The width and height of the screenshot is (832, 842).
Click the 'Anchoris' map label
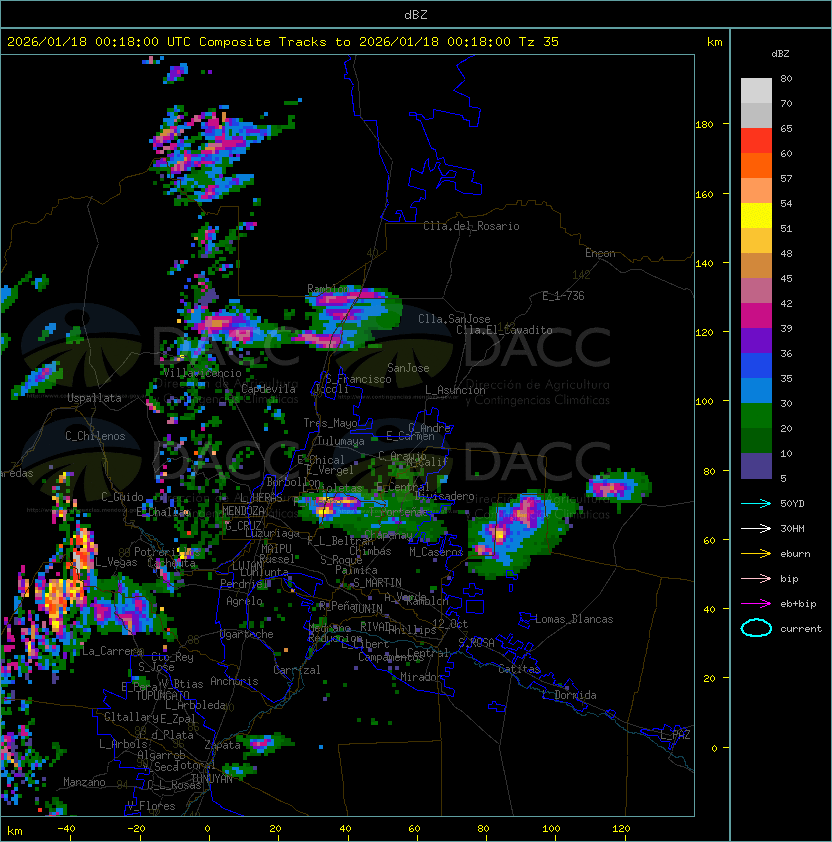[234, 681]
